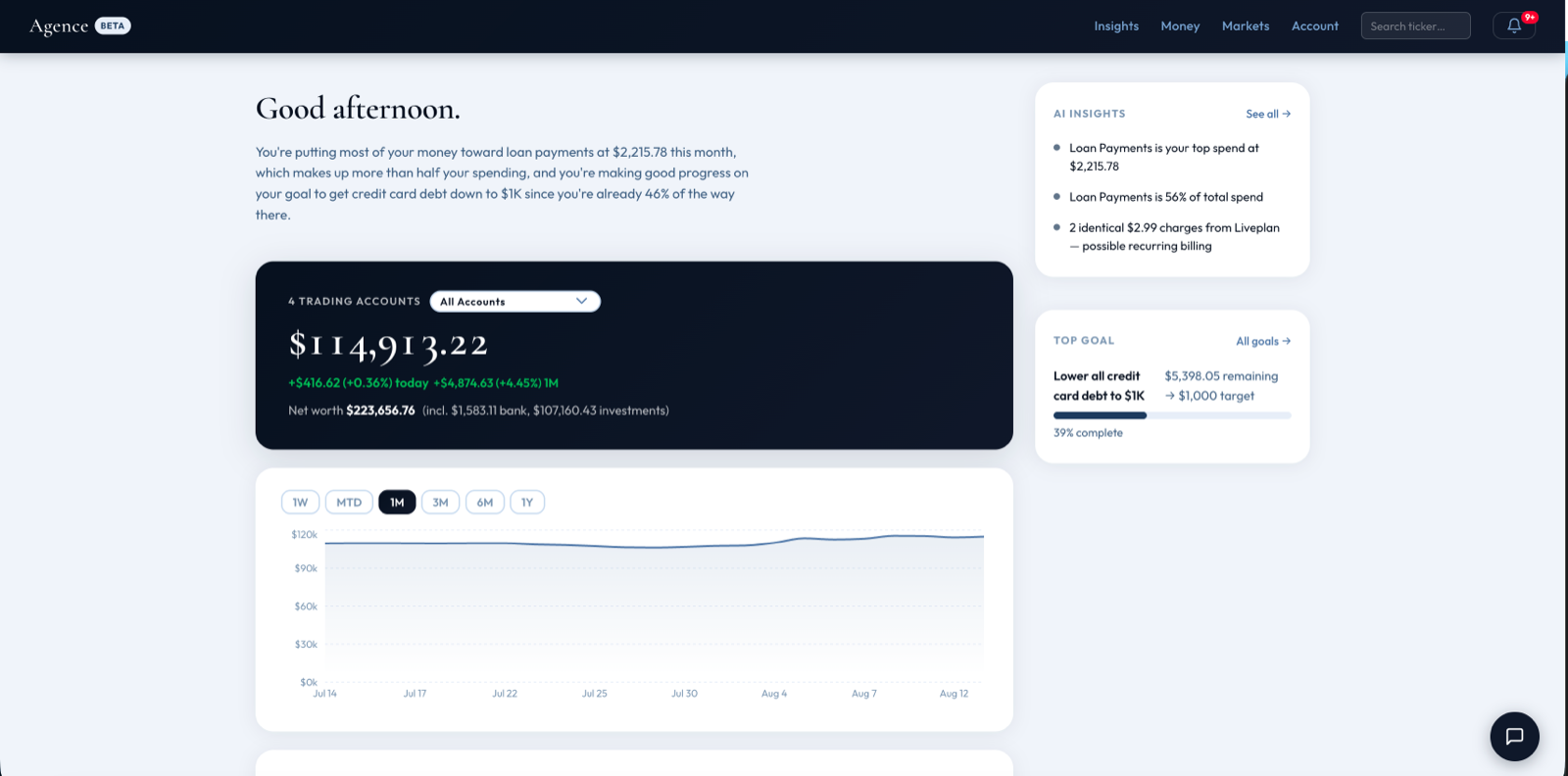Open the Markets menu

pos(1246,26)
